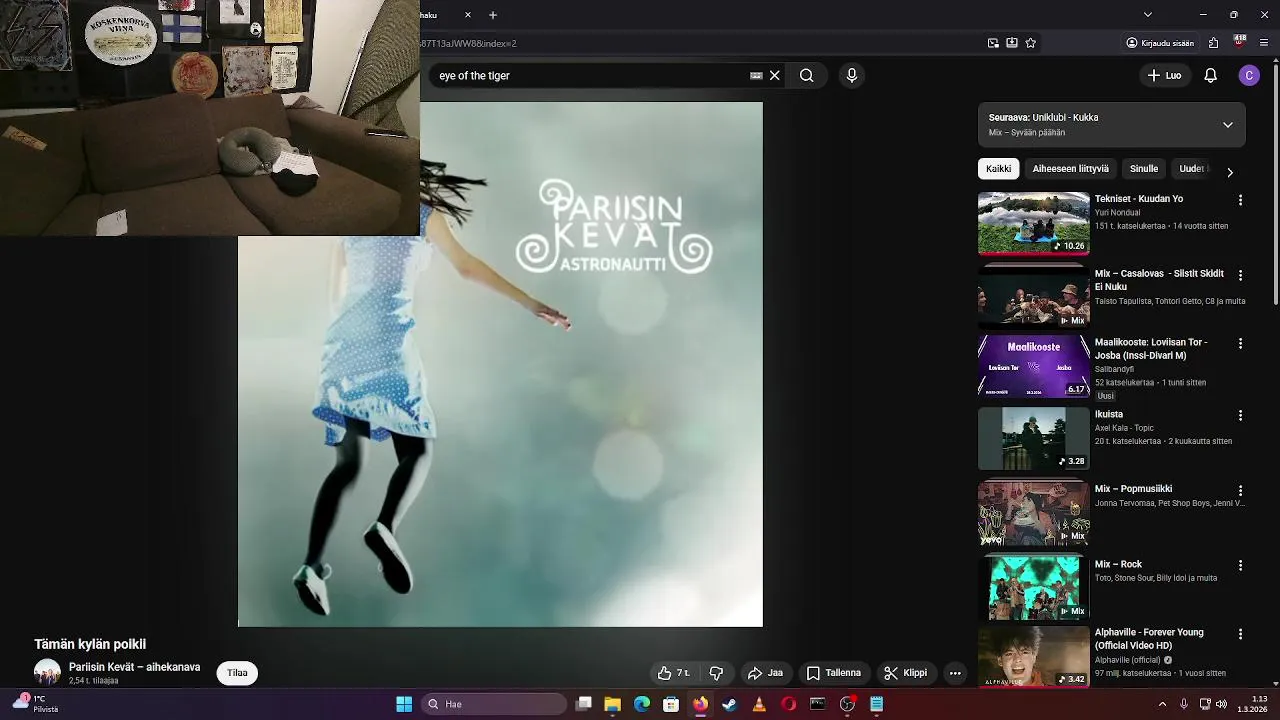The image size is (1280, 720).
Task: Open the list-all-tabs dropdown arrow
Action: (x=1147, y=15)
